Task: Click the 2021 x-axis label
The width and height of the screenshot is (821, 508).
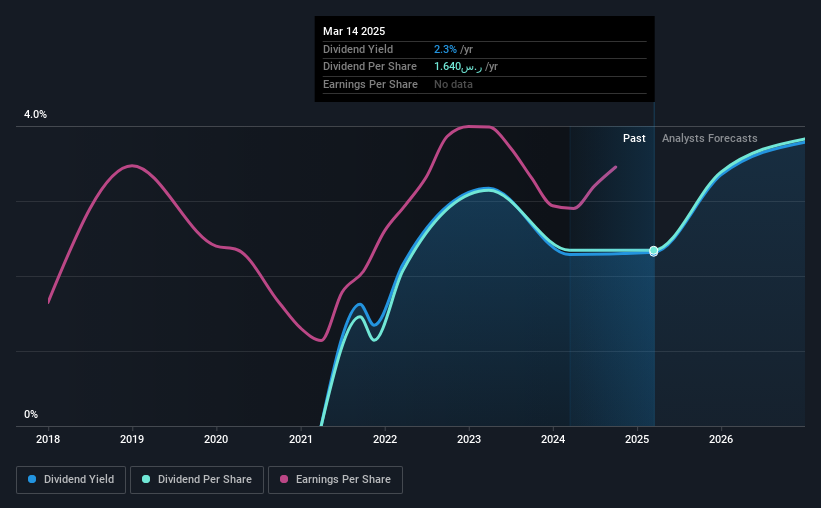Action: [x=301, y=439]
